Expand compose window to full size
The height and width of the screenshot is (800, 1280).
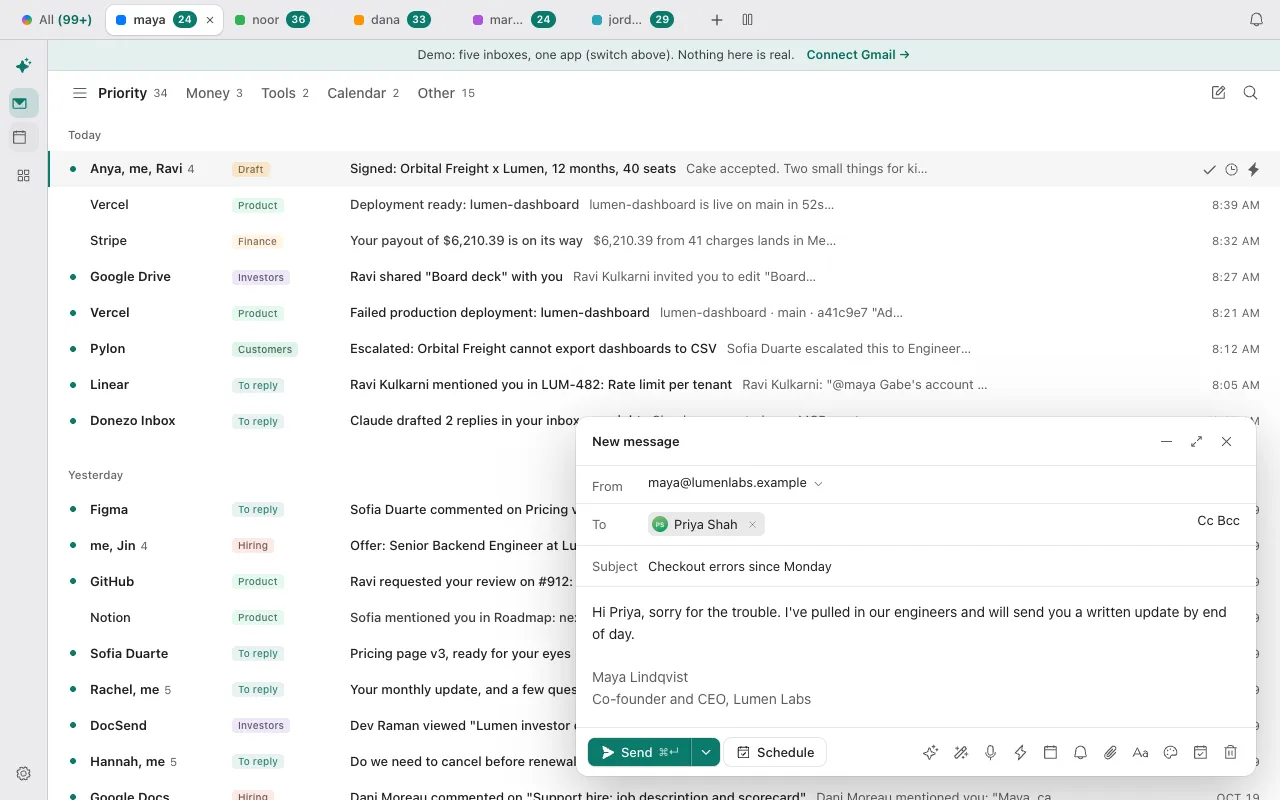[x=1196, y=441]
